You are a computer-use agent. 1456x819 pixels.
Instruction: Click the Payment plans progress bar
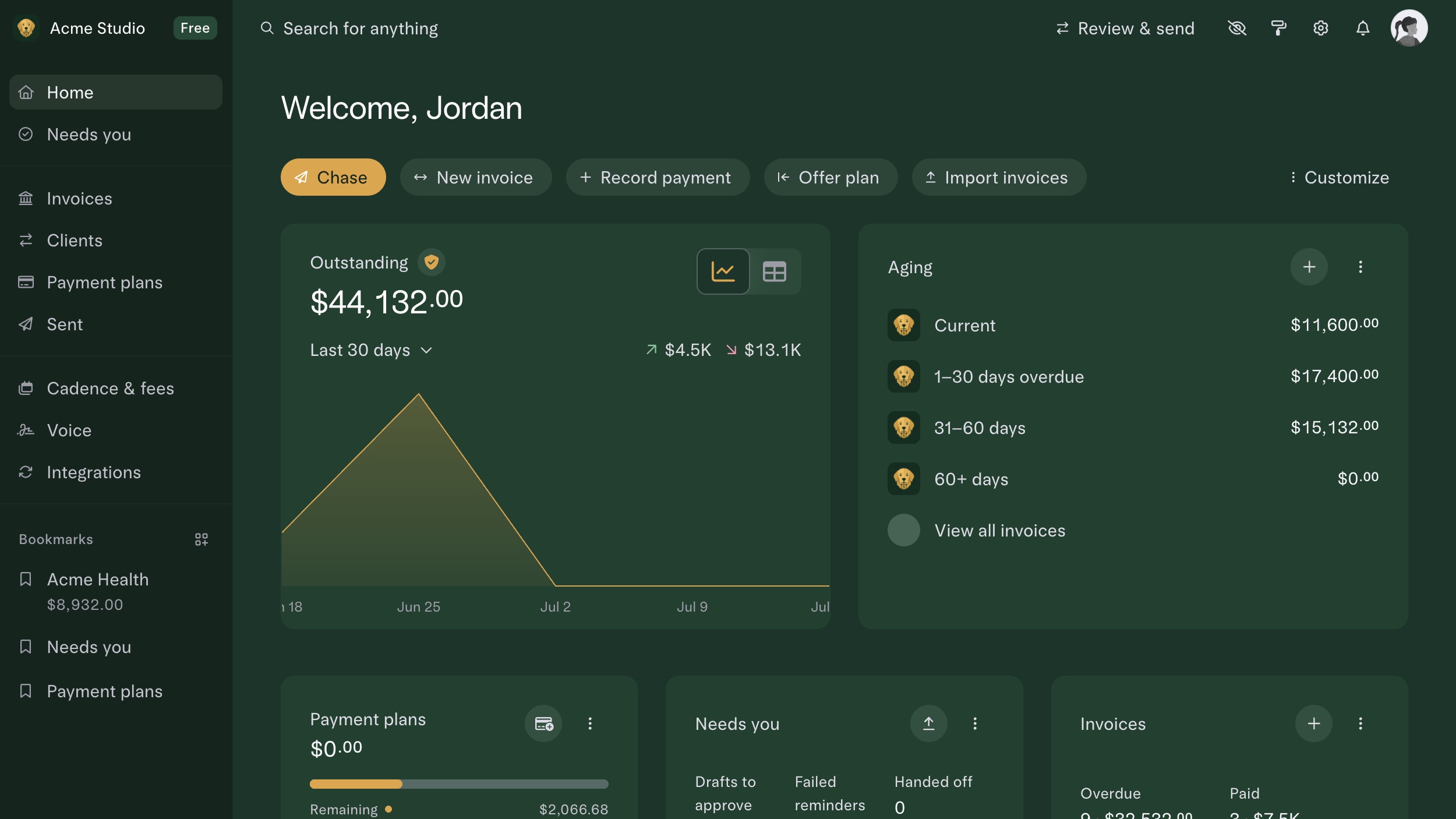click(459, 784)
